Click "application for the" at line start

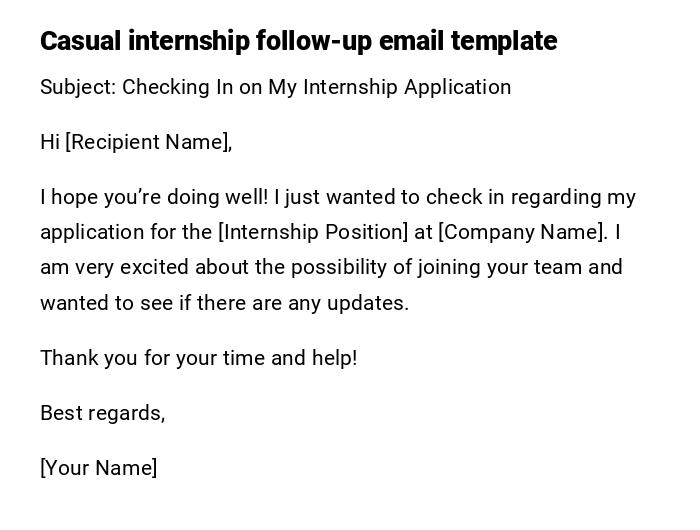(x=125, y=232)
